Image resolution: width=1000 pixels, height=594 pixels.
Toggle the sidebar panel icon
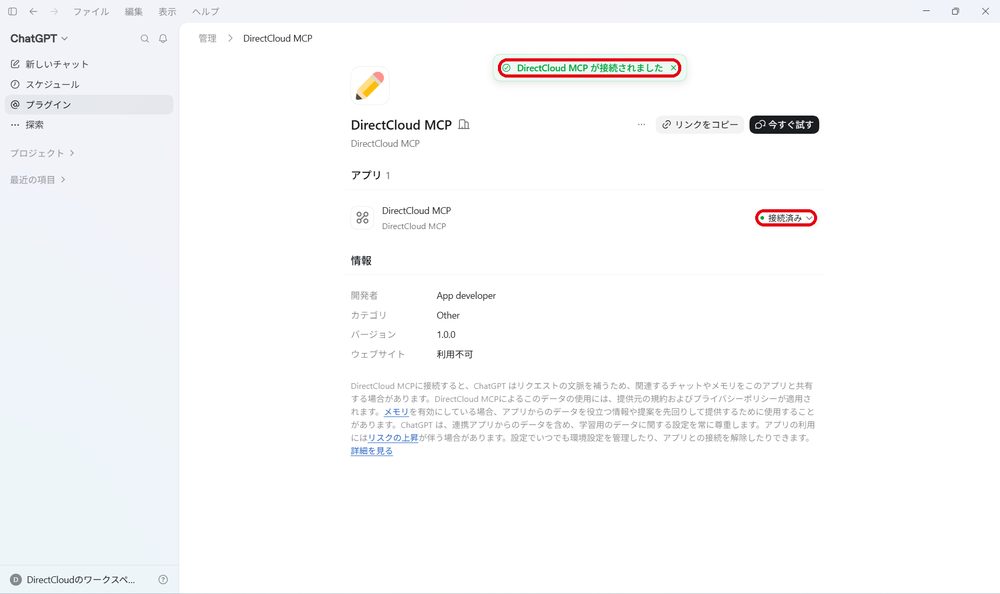(x=12, y=11)
